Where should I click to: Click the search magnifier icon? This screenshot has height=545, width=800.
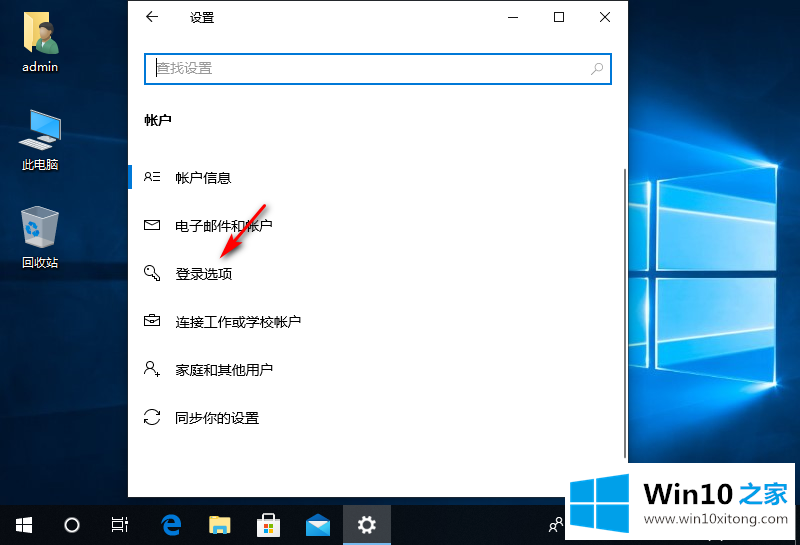click(x=597, y=69)
